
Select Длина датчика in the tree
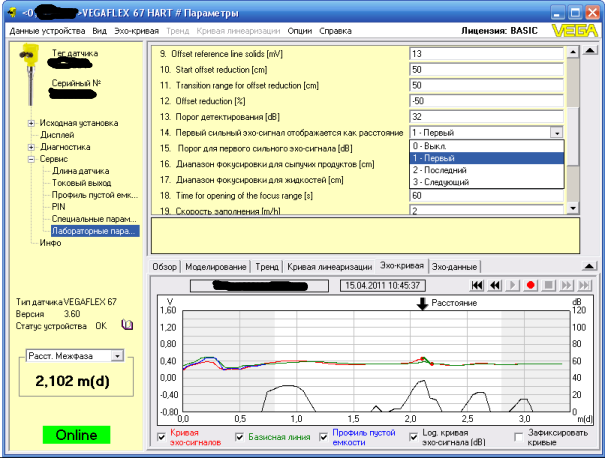coord(80,171)
